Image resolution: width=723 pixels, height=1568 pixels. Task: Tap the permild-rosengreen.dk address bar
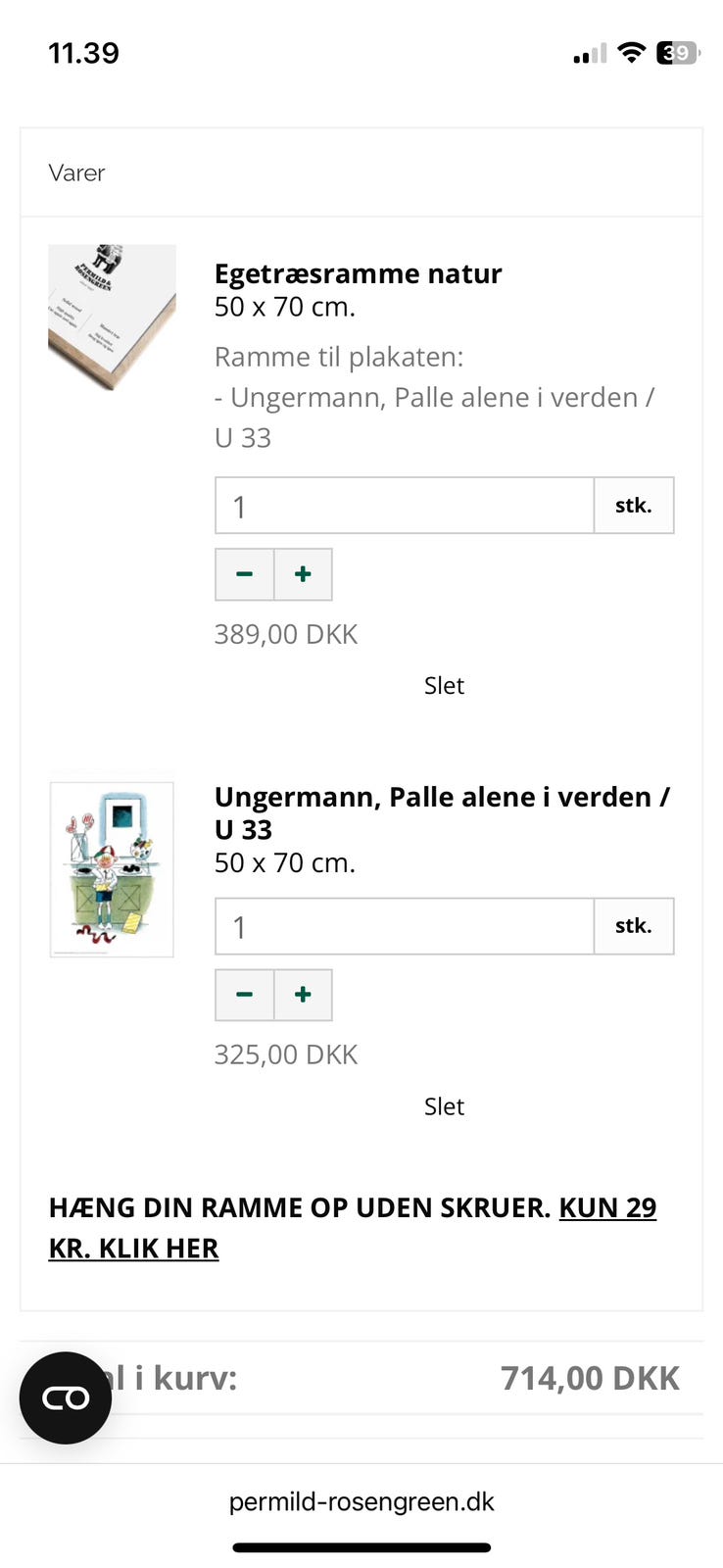click(x=361, y=1501)
